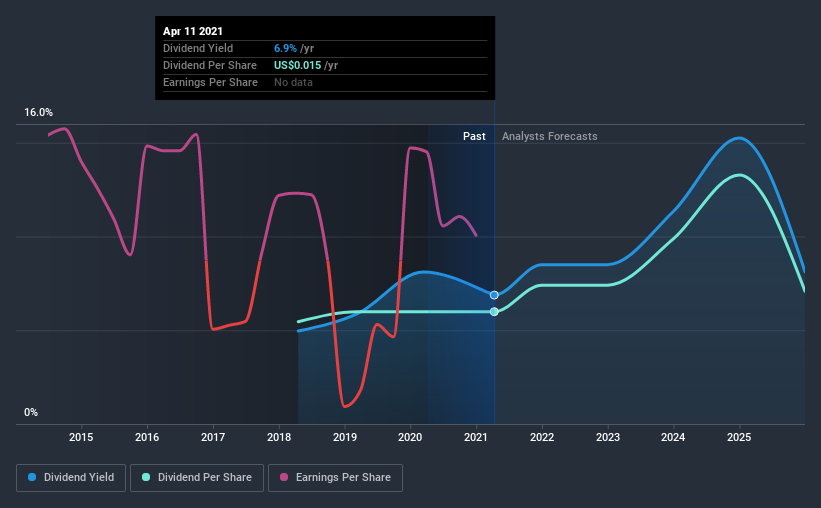Screen dimensions: 821x508
Task: Click the 2015 x-axis label
Action: 81,437
